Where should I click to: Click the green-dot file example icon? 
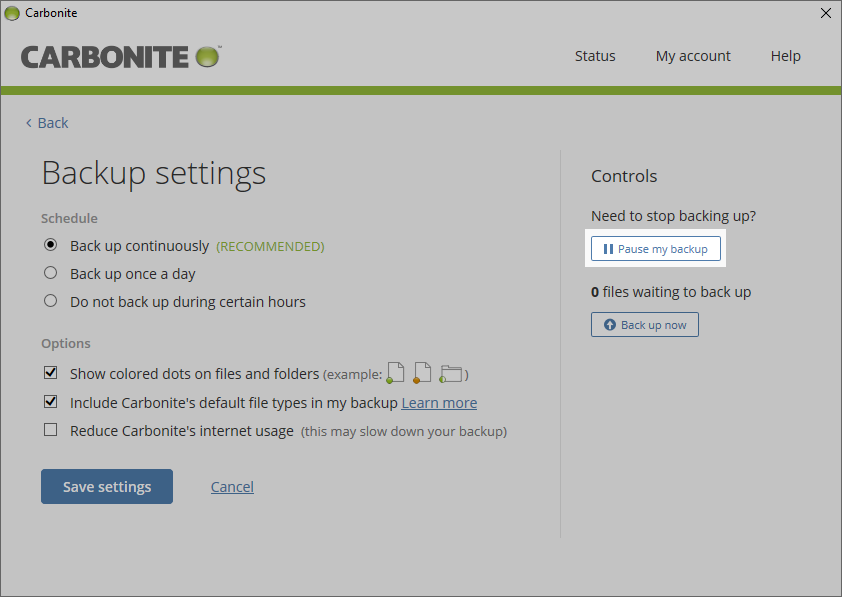click(x=395, y=374)
